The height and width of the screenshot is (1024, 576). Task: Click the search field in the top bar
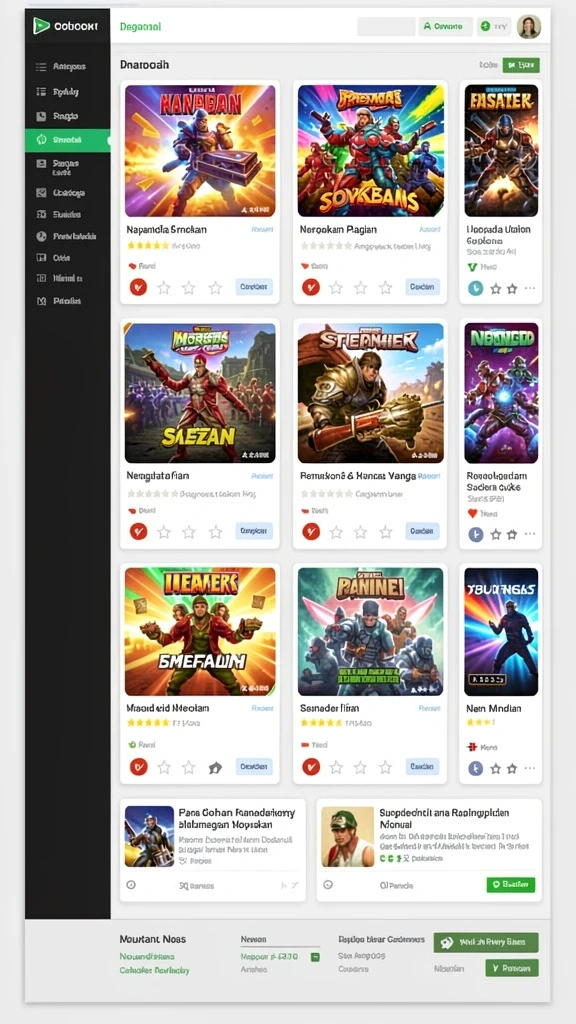coord(386,27)
